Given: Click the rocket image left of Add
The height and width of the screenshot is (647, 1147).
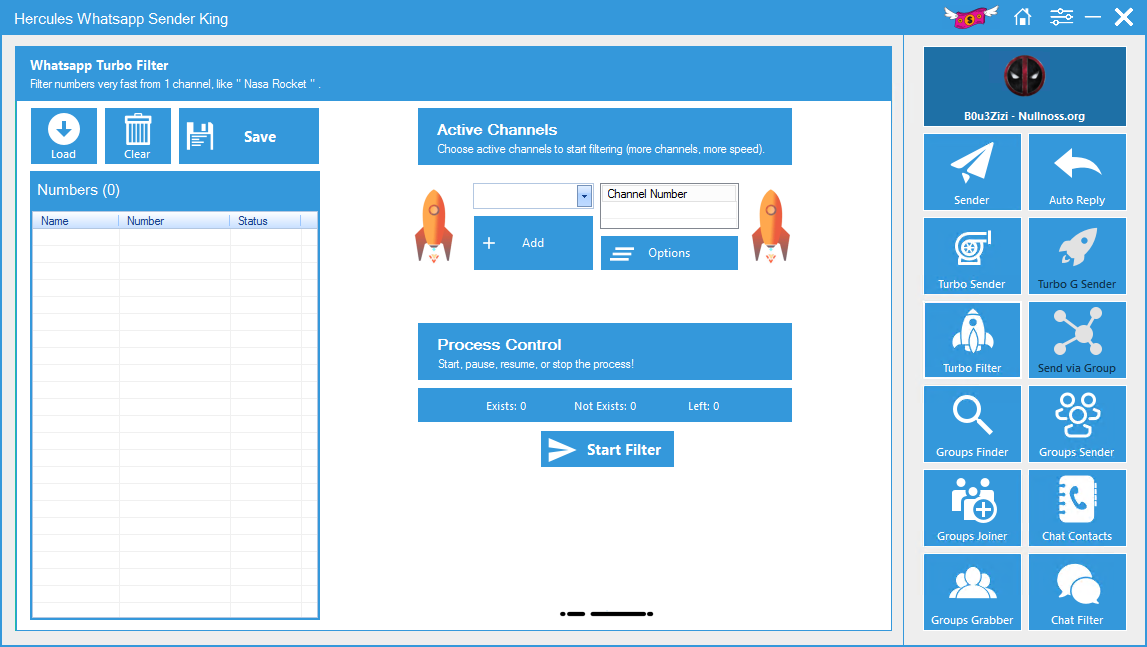Looking at the screenshot, I should point(434,226).
